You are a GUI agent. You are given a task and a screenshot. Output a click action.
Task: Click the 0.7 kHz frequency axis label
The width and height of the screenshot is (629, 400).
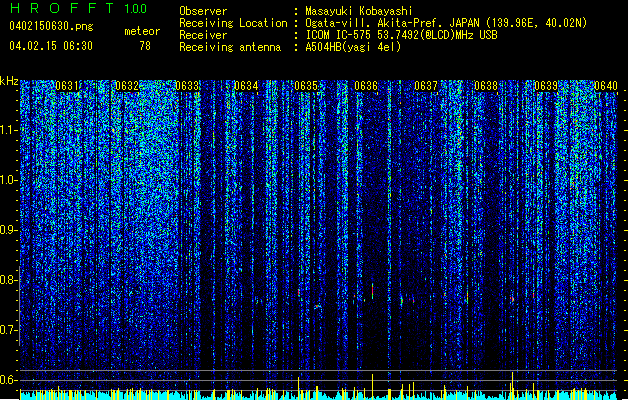(9, 330)
